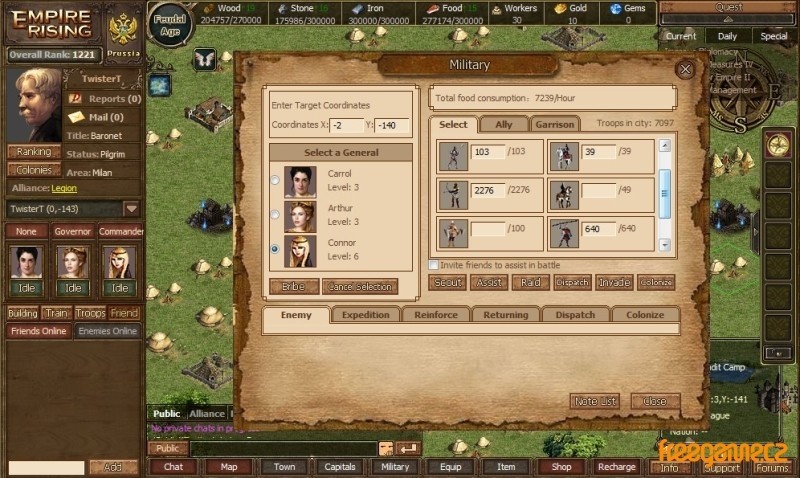The width and height of the screenshot is (800, 478).
Task: Click the TwisterT player portrait
Action: point(35,105)
